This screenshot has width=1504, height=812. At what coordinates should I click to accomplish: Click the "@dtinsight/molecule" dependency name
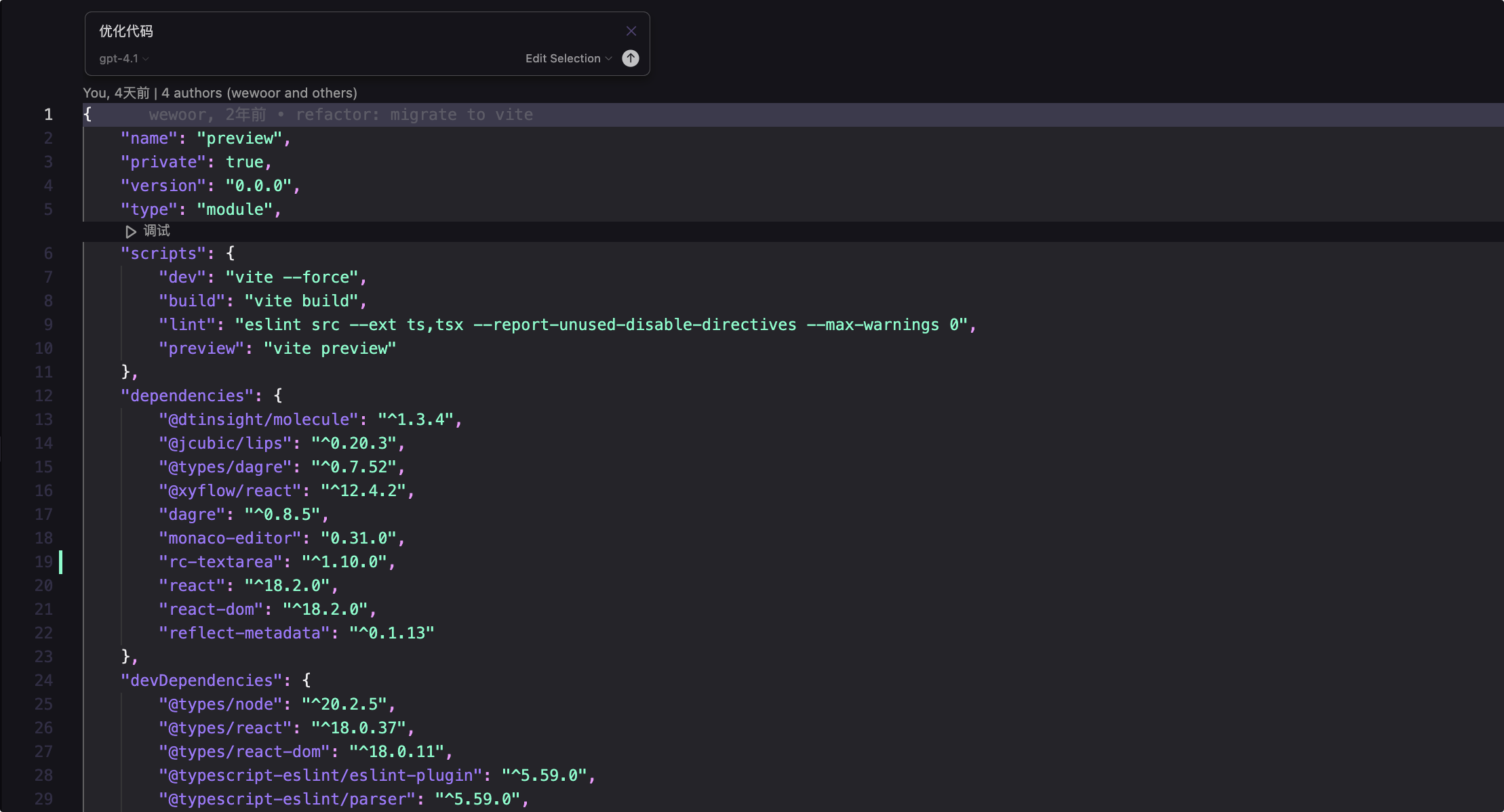258,420
